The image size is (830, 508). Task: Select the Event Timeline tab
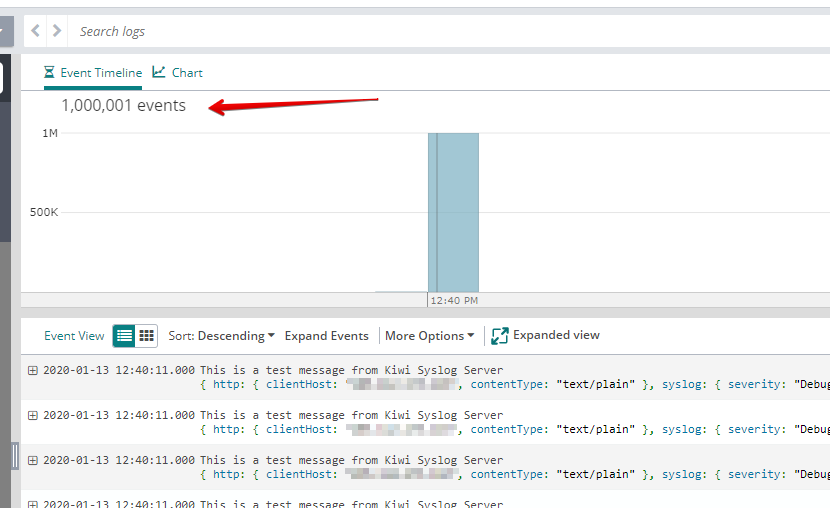click(101, 73)
